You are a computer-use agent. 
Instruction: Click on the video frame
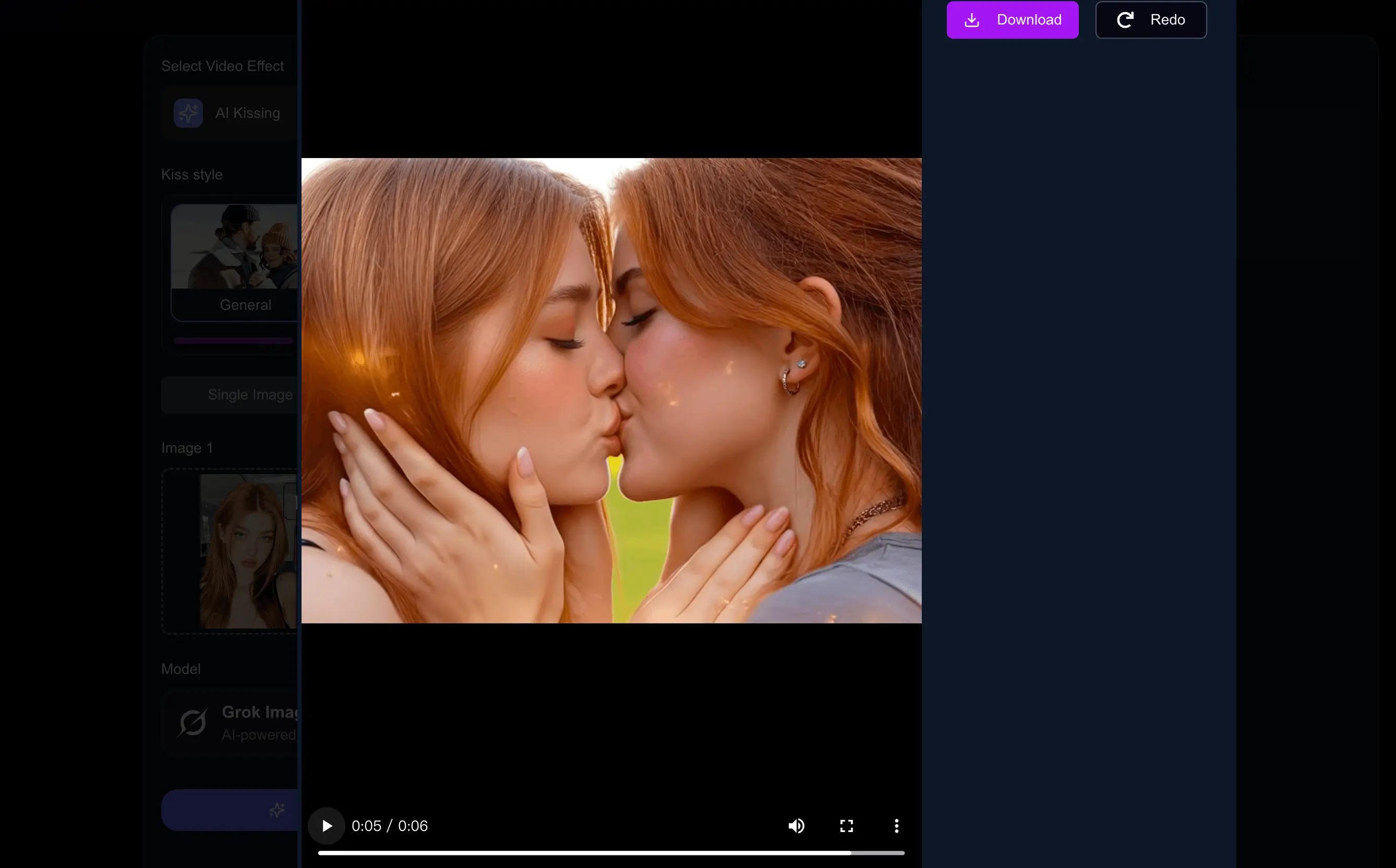coord(611,390)
